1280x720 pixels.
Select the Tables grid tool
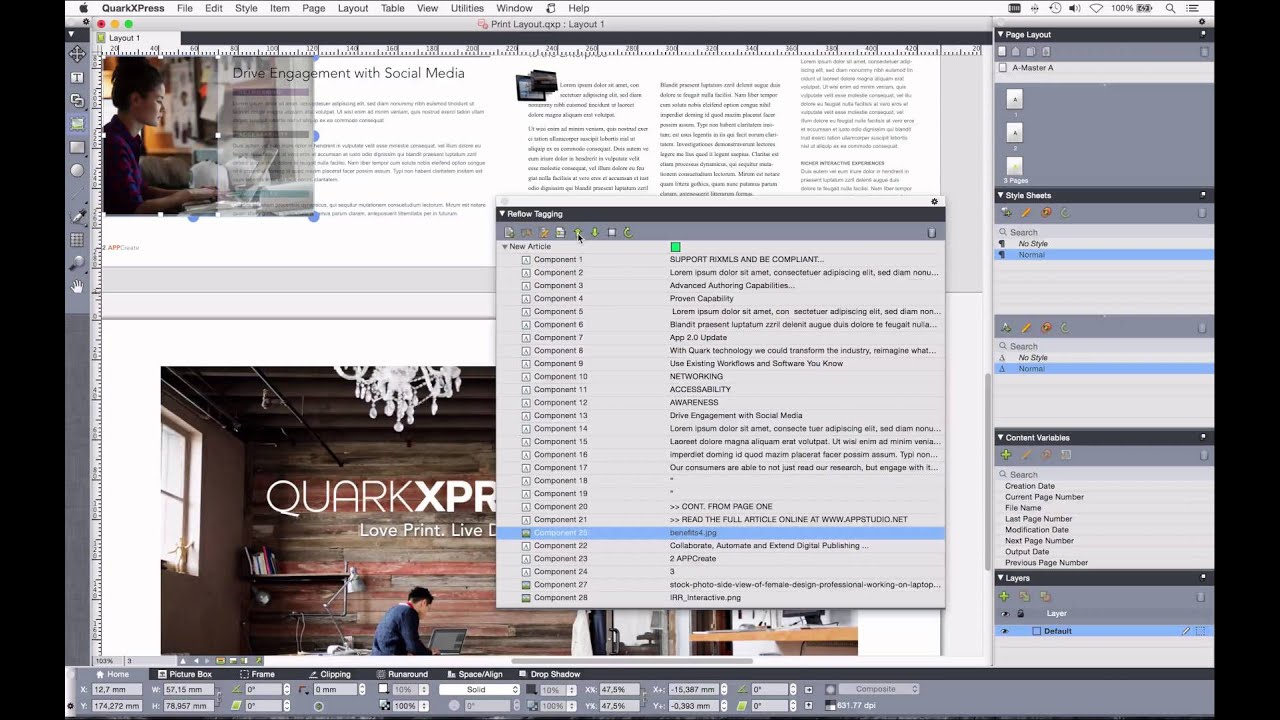click(x=77, y=240)
